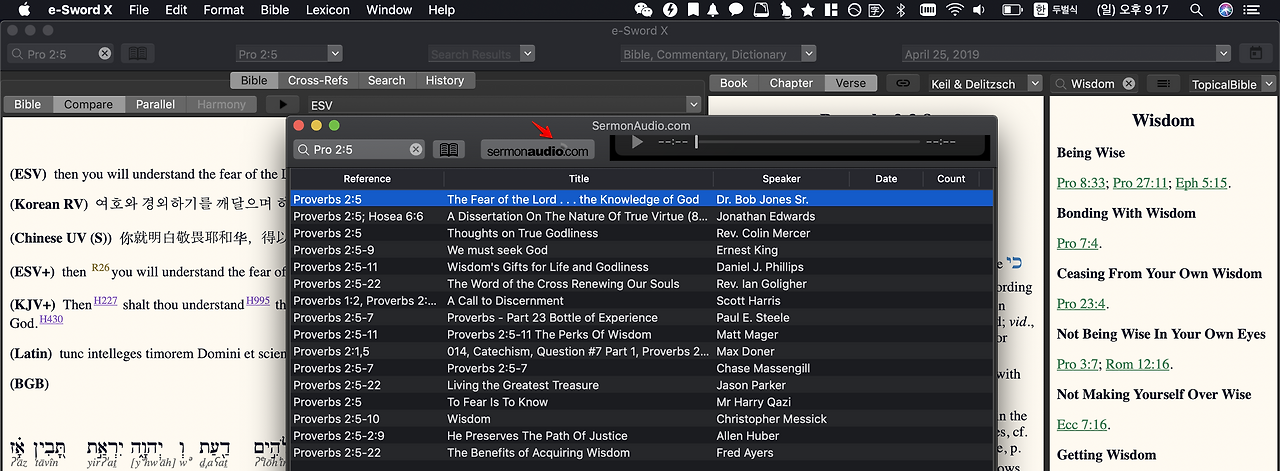The width and height of the screenshot is (1280, 471).
Task: Open the Rom 12:16 link
Action: 1138,364
